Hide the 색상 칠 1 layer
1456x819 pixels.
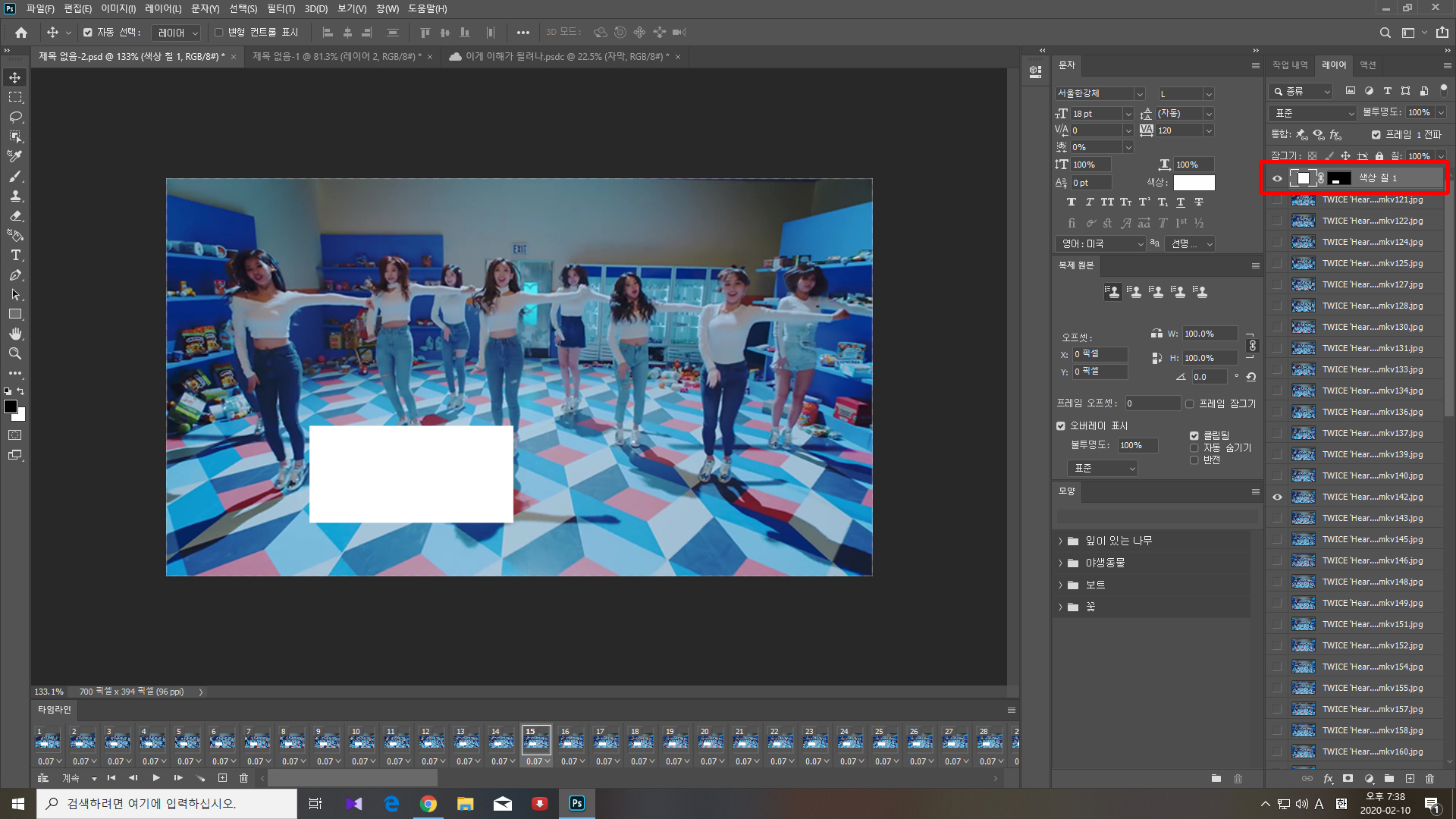point(1277,178)
